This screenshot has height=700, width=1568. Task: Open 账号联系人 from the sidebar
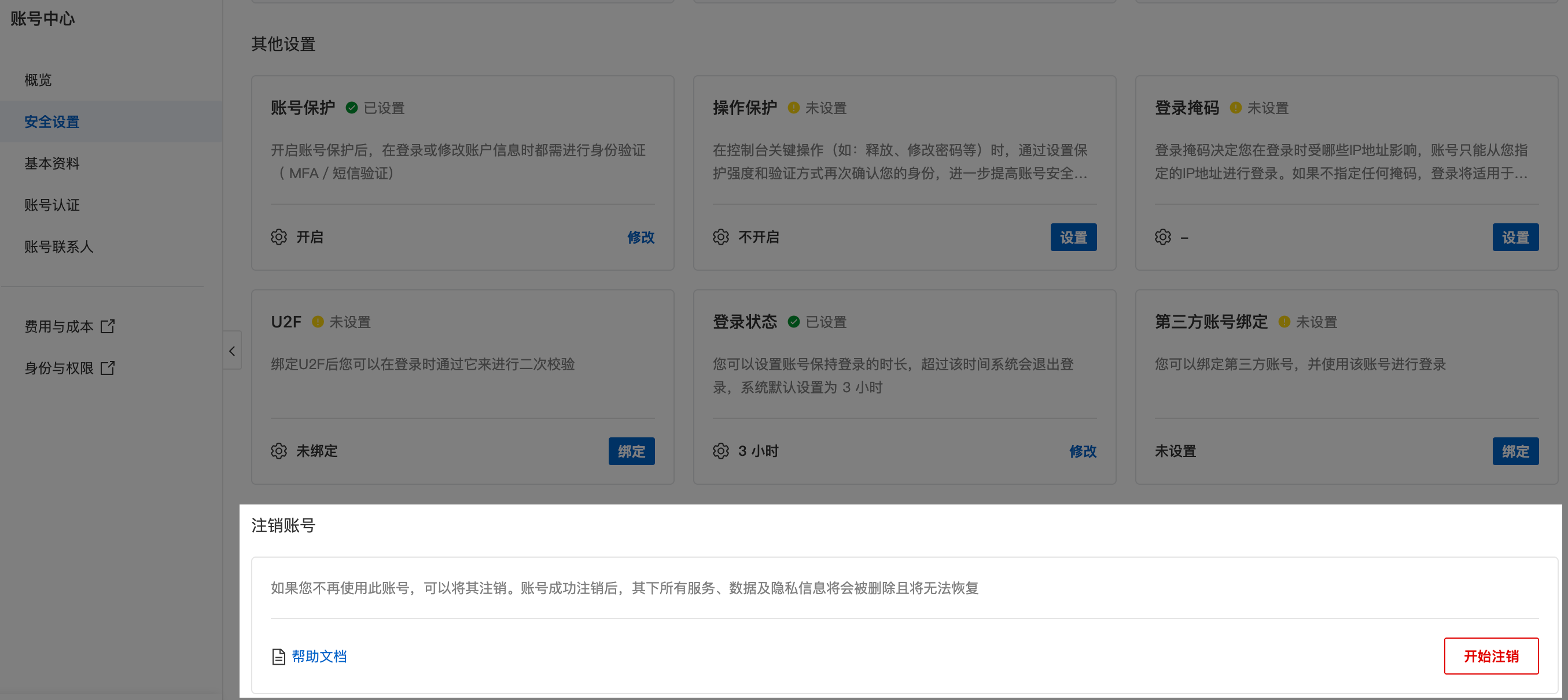(x=58, y=246)
